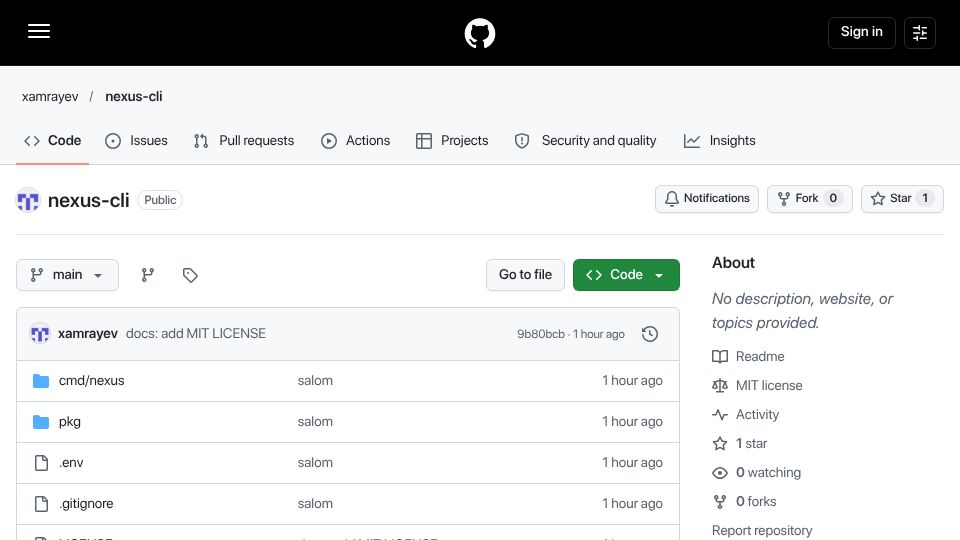Open xamrayev author link in commit row
Screen dimensions: 960x540
click(x=88, y=334)
